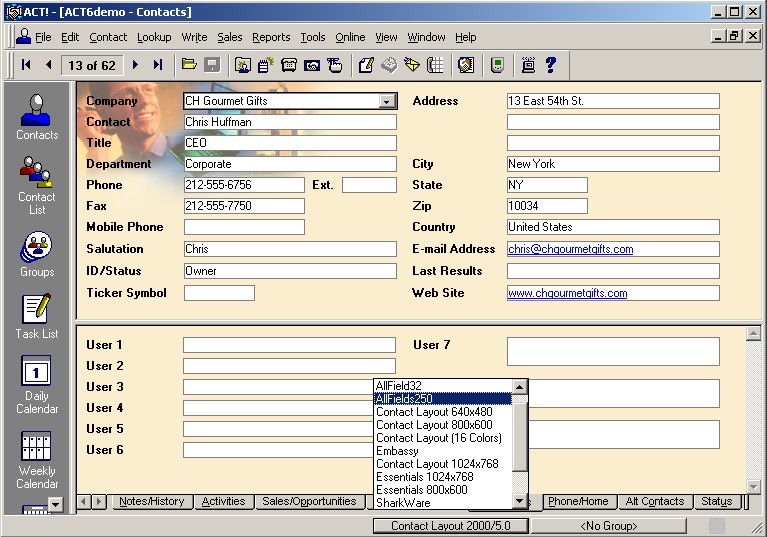Click the green-screen handheld device icon
The height and width of the screenshot is (537, 767).
coord(497,65)
